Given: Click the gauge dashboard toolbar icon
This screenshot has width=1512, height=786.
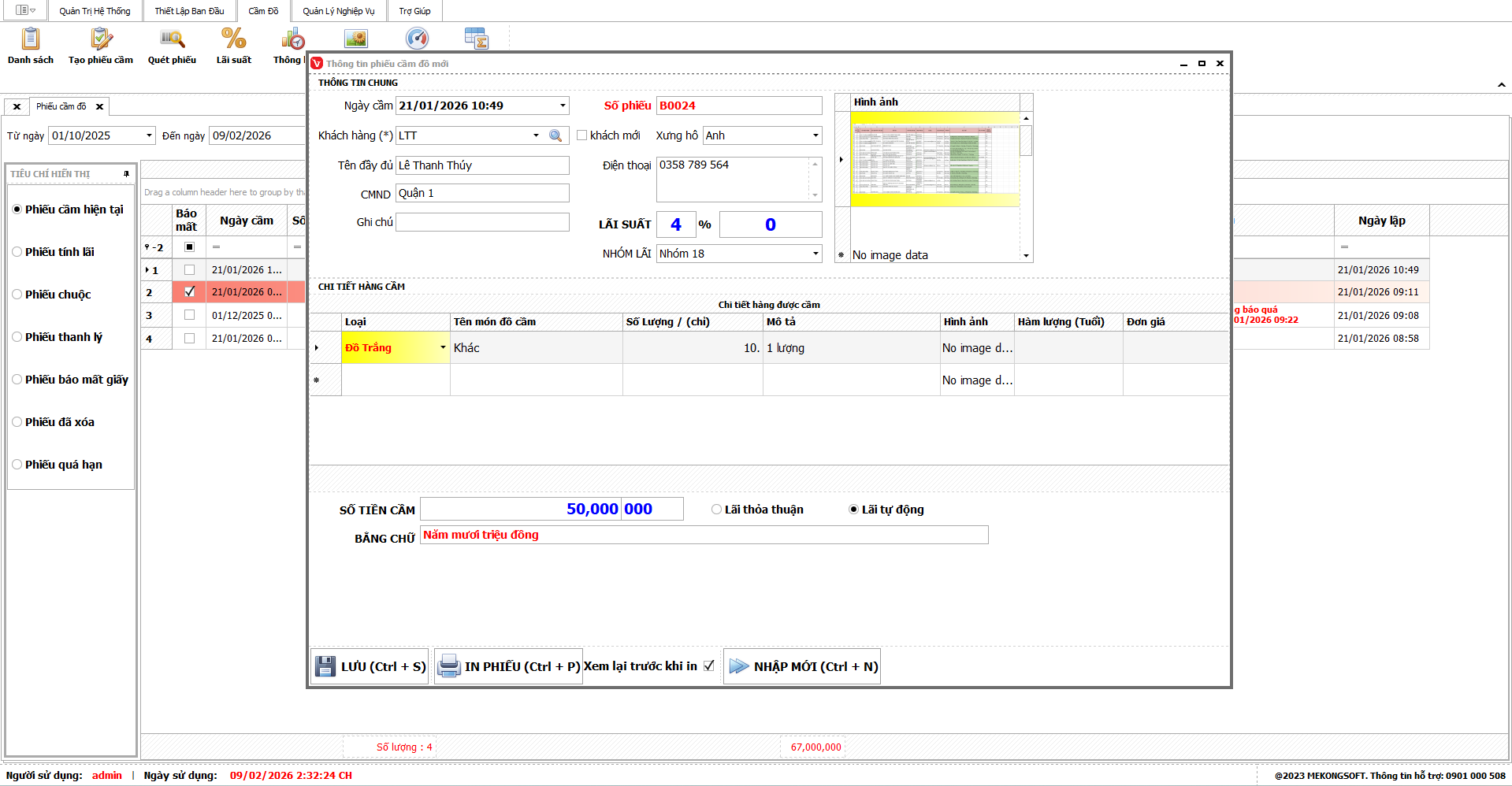Looking at the screenshot, I should (x=417, y=38).
